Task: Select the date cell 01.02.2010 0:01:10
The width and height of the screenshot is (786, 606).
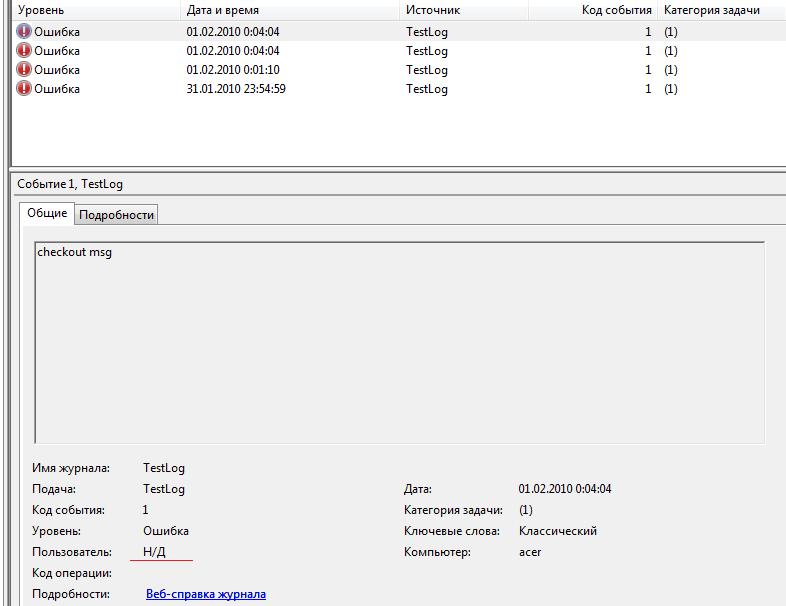Action: [233, 70]
